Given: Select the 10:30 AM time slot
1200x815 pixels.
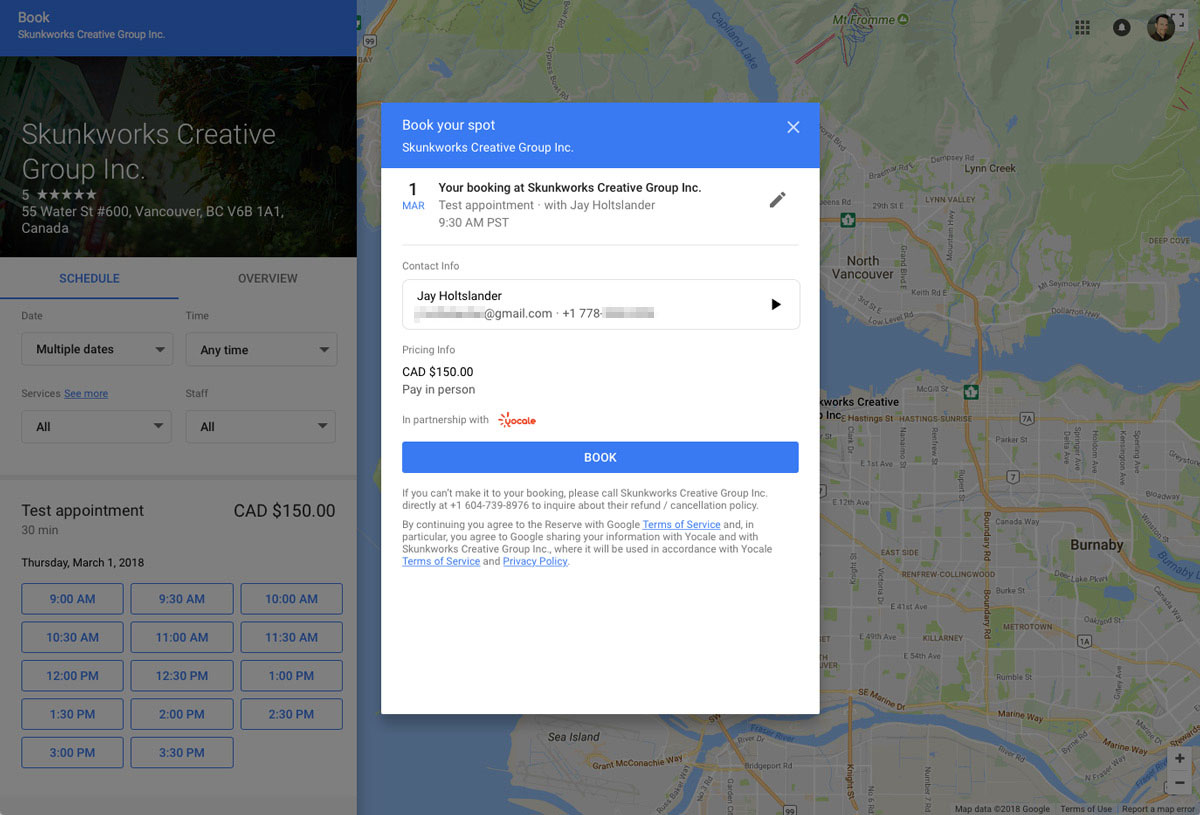Looking at the screenshot, I should coord(72,637).
